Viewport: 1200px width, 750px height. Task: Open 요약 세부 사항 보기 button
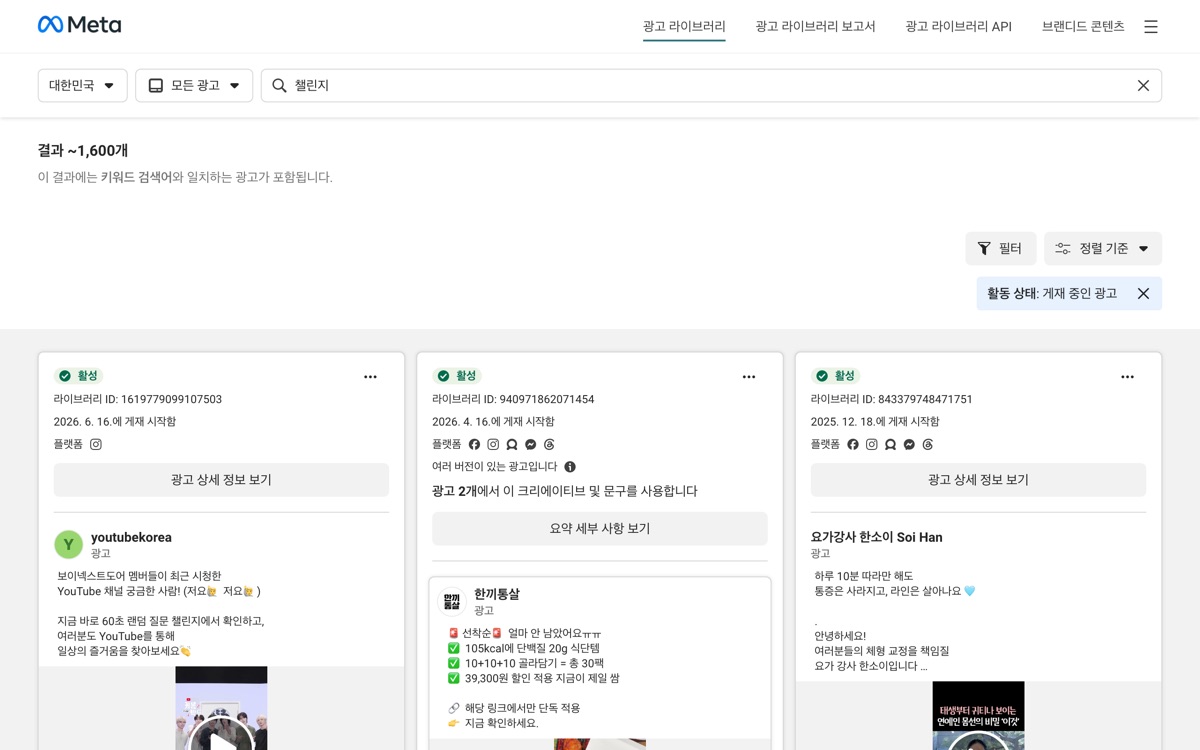600,528
